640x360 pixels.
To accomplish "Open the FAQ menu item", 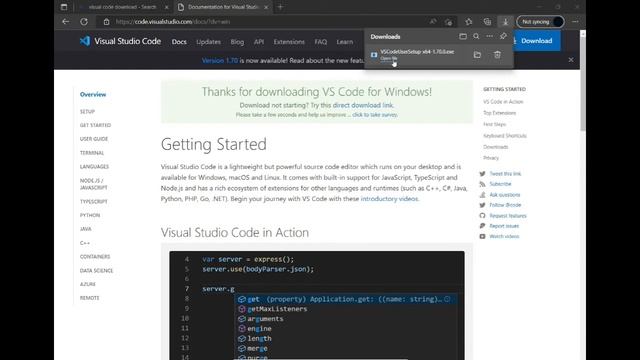I will coord(320,42).
